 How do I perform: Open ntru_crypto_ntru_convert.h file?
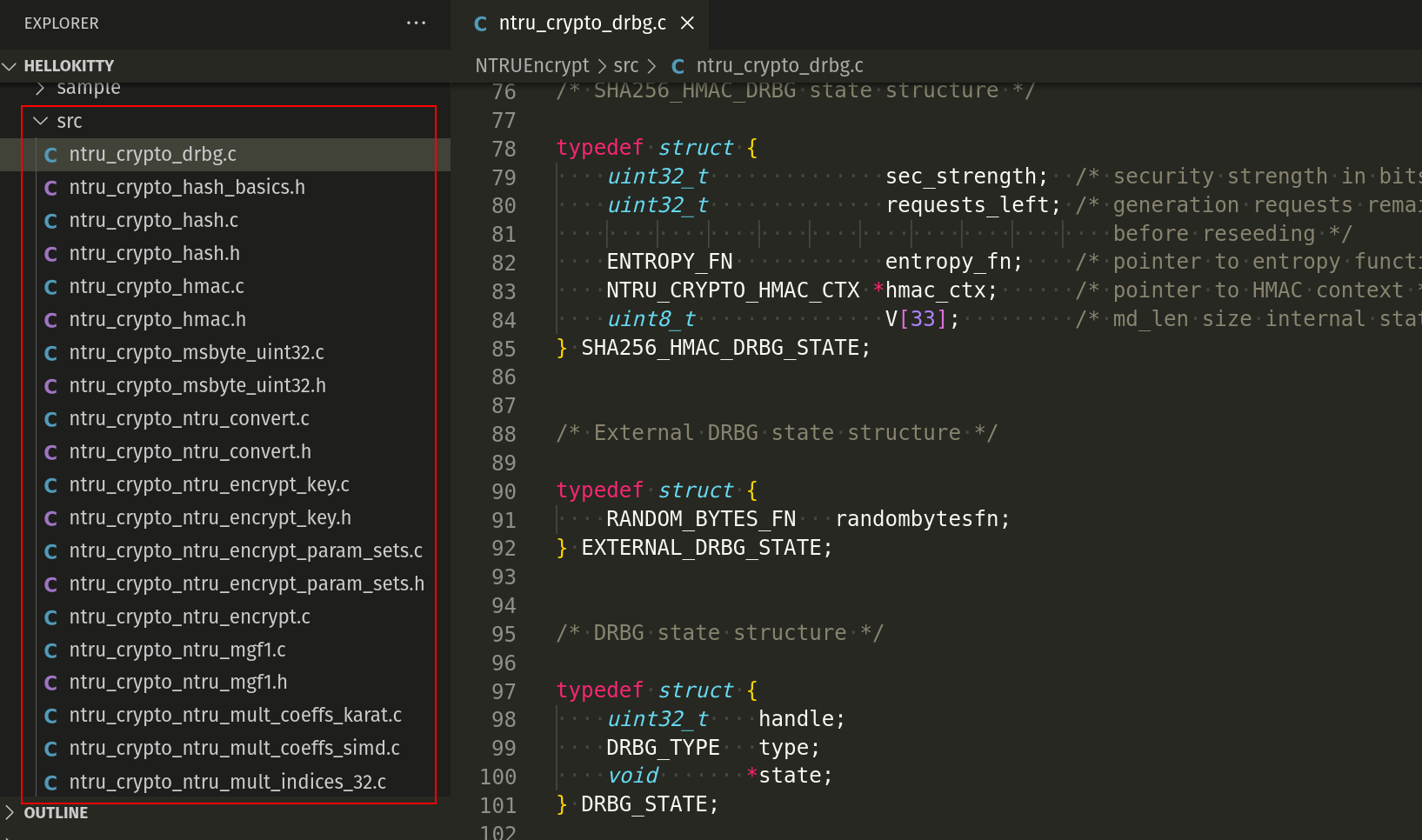[225, 451]
